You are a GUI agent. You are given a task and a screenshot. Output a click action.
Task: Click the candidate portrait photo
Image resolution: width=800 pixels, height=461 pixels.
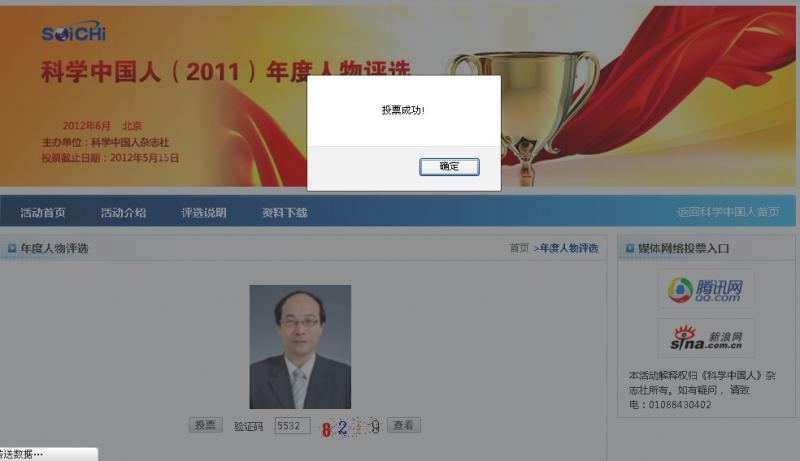300,347
